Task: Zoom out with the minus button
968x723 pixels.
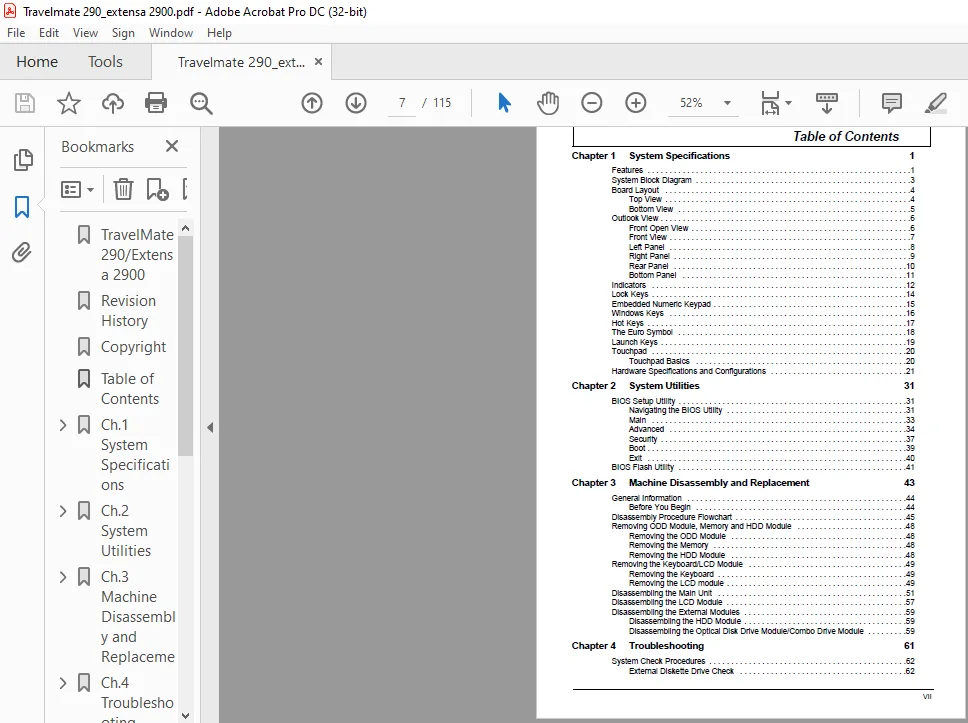Action: click(591, 102)
